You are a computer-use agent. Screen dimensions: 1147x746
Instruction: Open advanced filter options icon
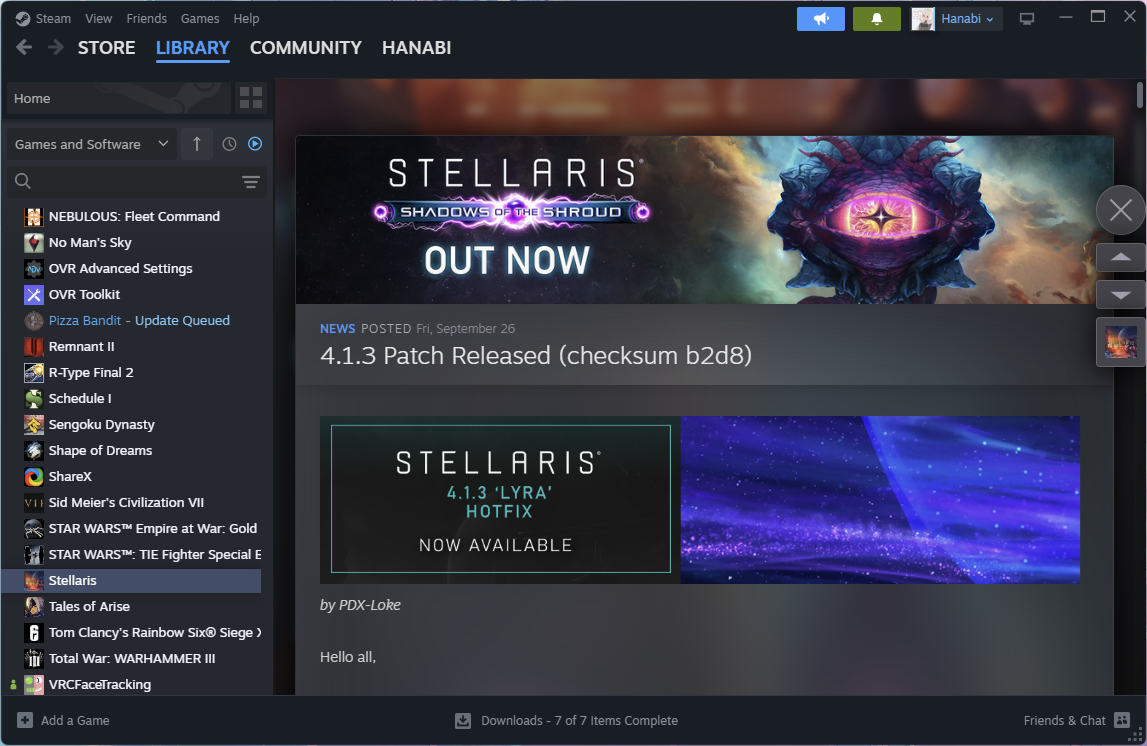(250, 181)
